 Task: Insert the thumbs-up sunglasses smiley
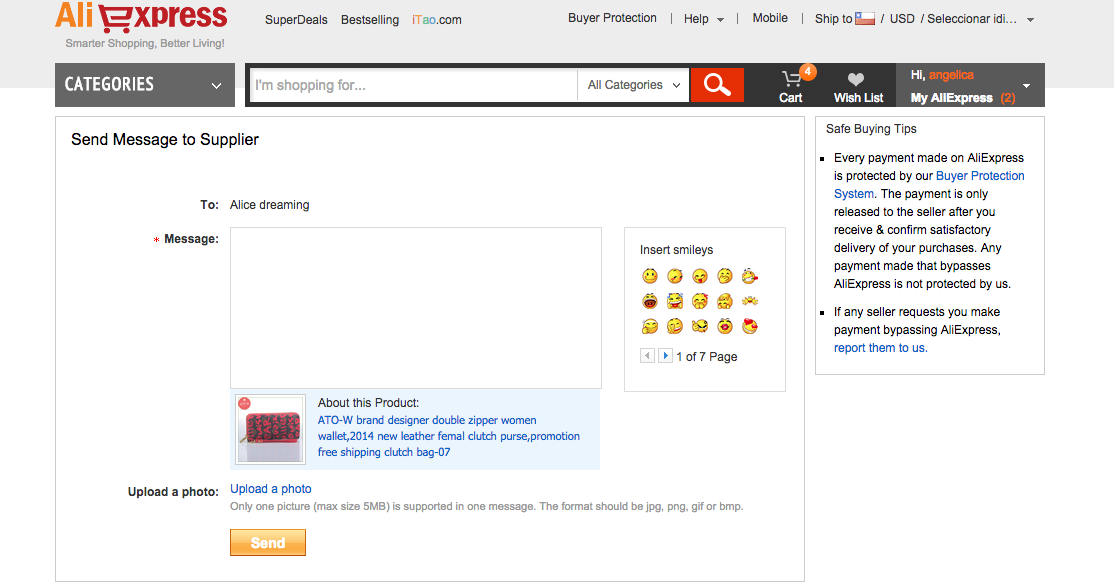coord(700,326)
